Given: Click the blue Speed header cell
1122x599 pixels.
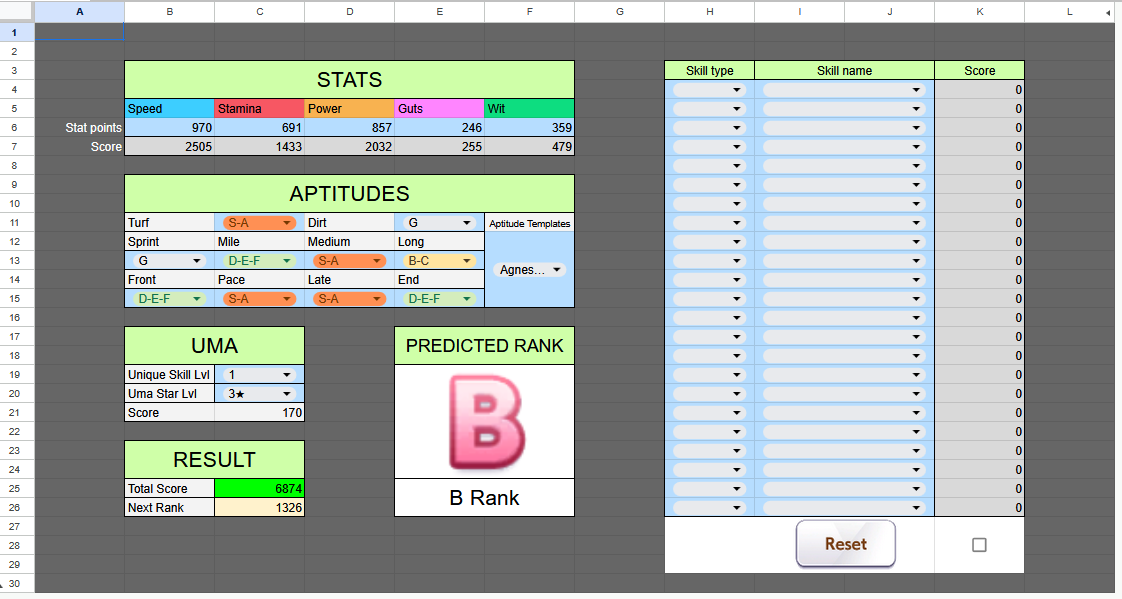Looking at the screenshot, I should click(x=170, y=108).
